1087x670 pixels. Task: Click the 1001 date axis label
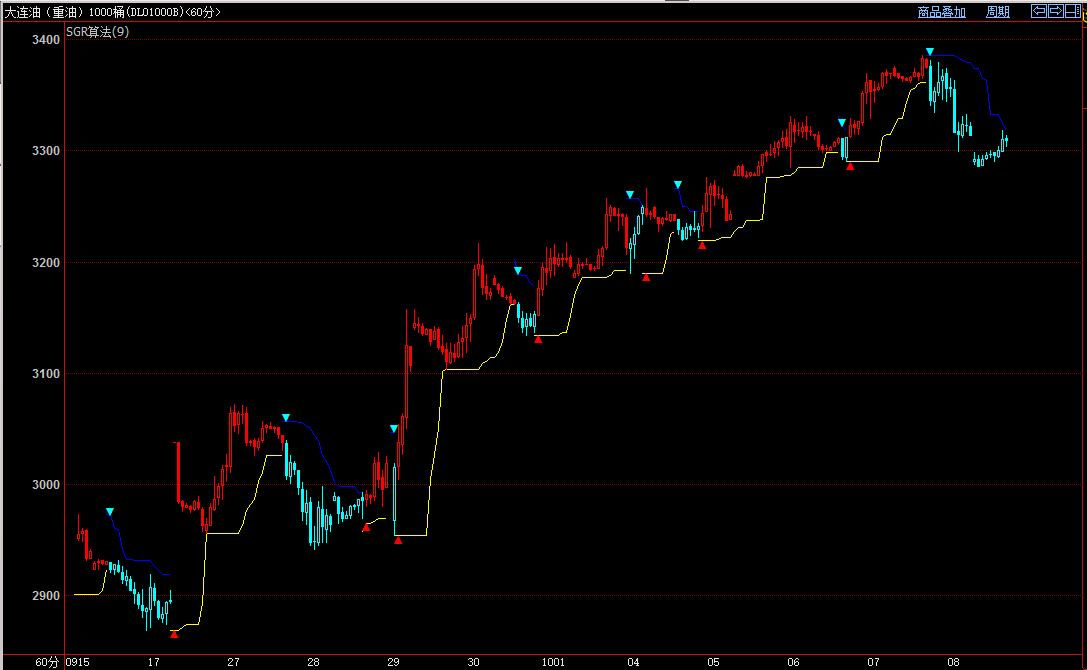[x=553, y=662]
